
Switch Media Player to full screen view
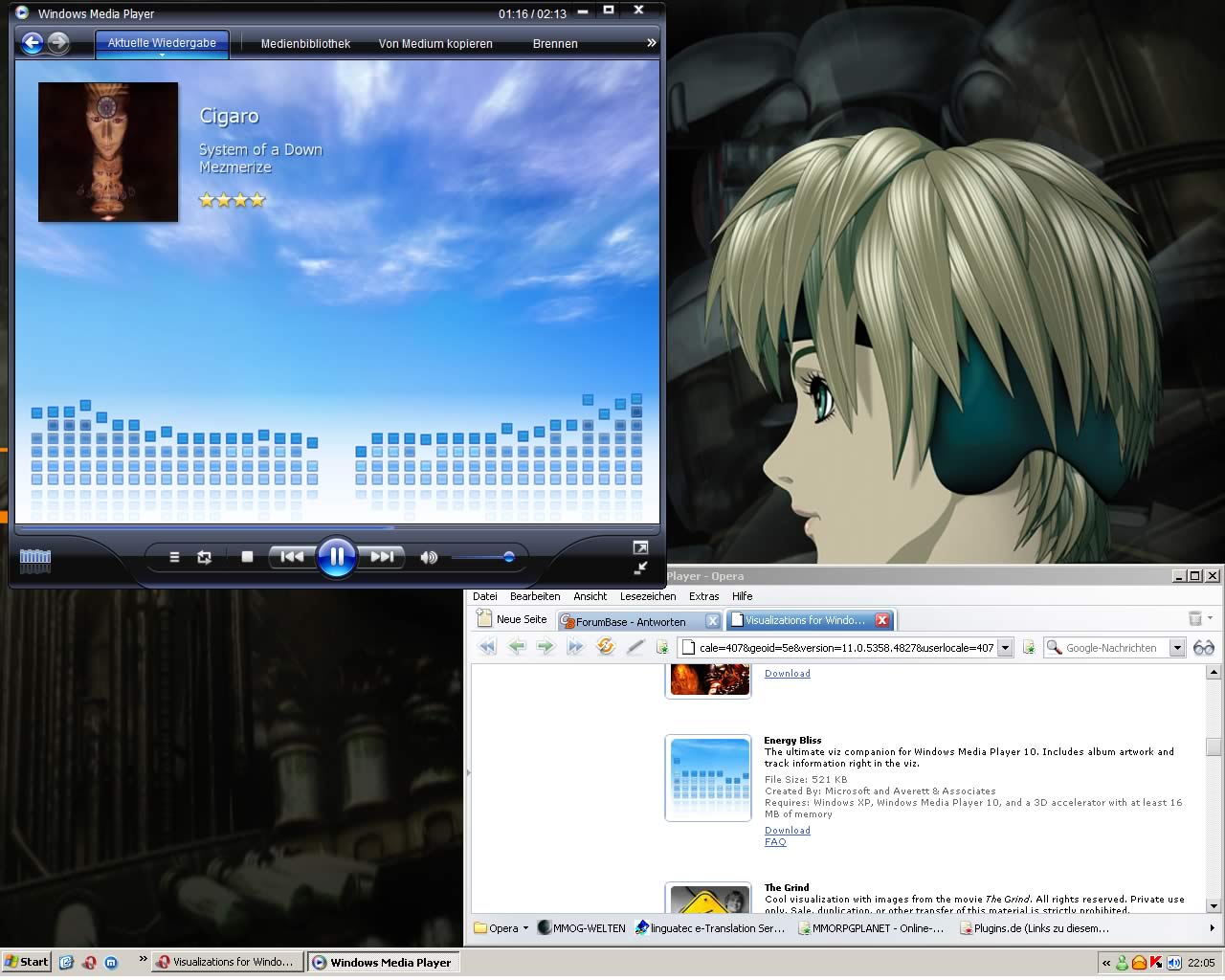pyautogui.click(x=640, y=547)
